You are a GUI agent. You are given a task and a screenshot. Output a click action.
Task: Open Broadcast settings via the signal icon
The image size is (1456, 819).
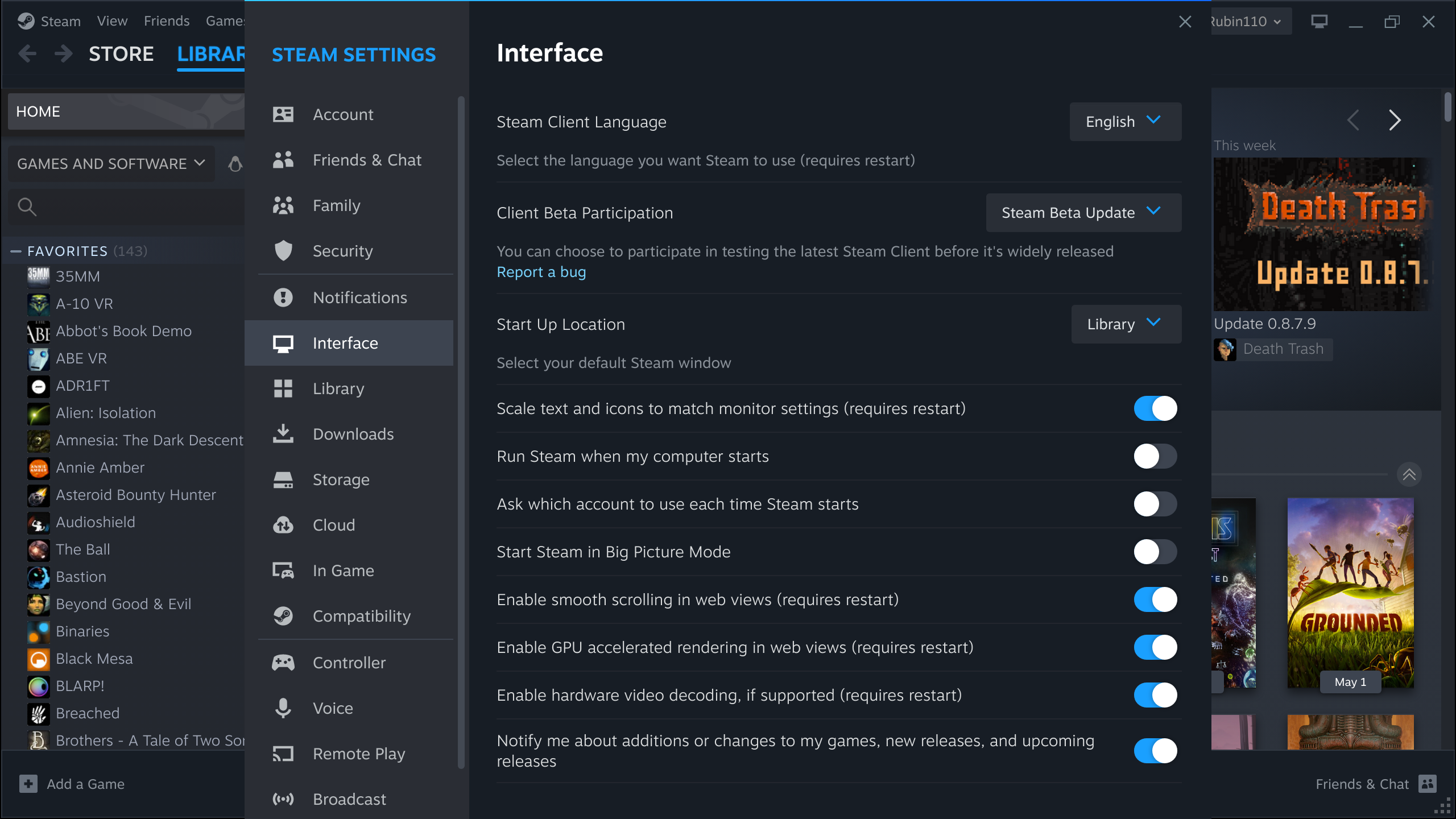point(283,799)
